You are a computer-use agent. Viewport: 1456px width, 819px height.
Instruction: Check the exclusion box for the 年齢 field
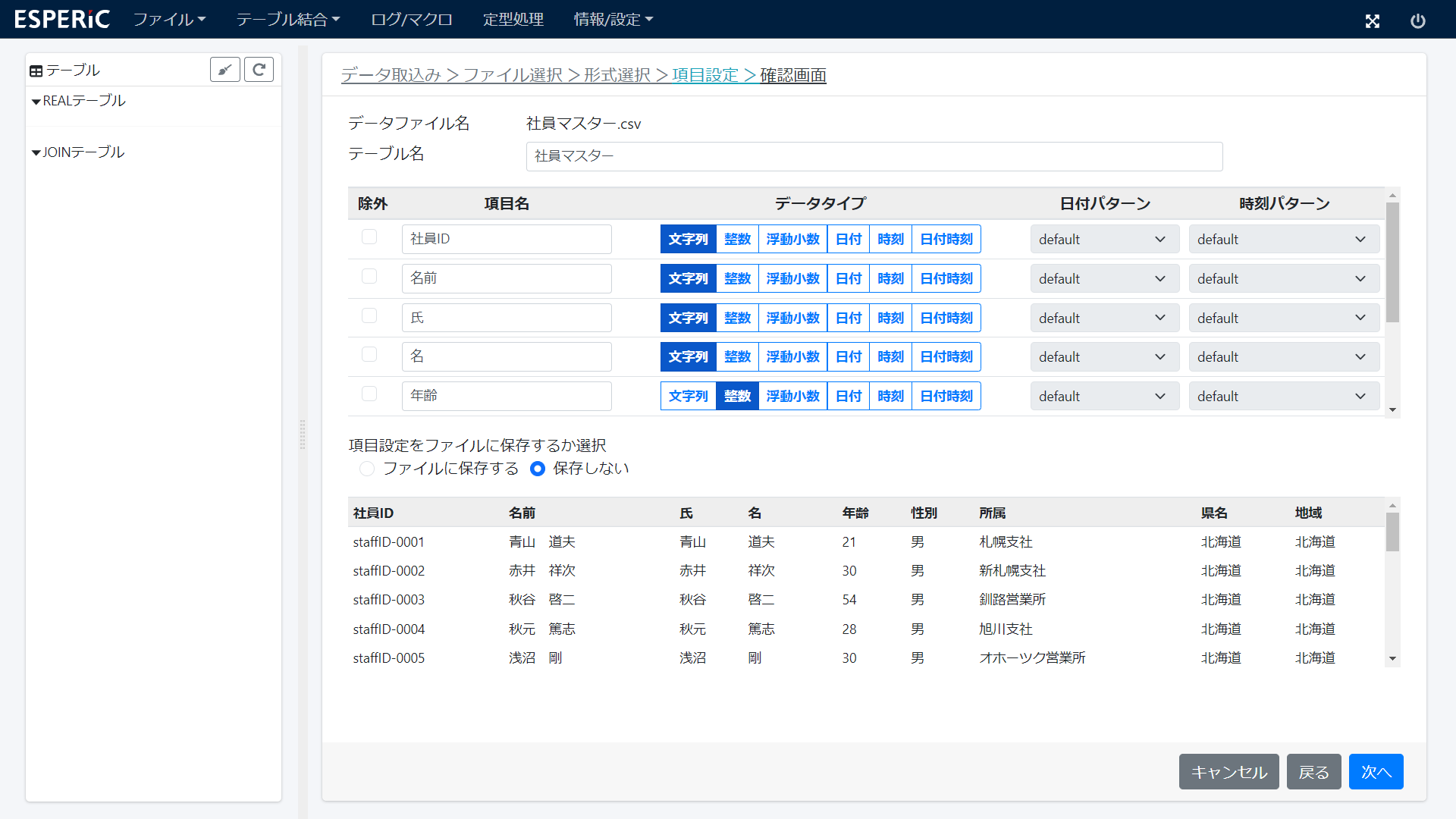(x=369, y=394)
